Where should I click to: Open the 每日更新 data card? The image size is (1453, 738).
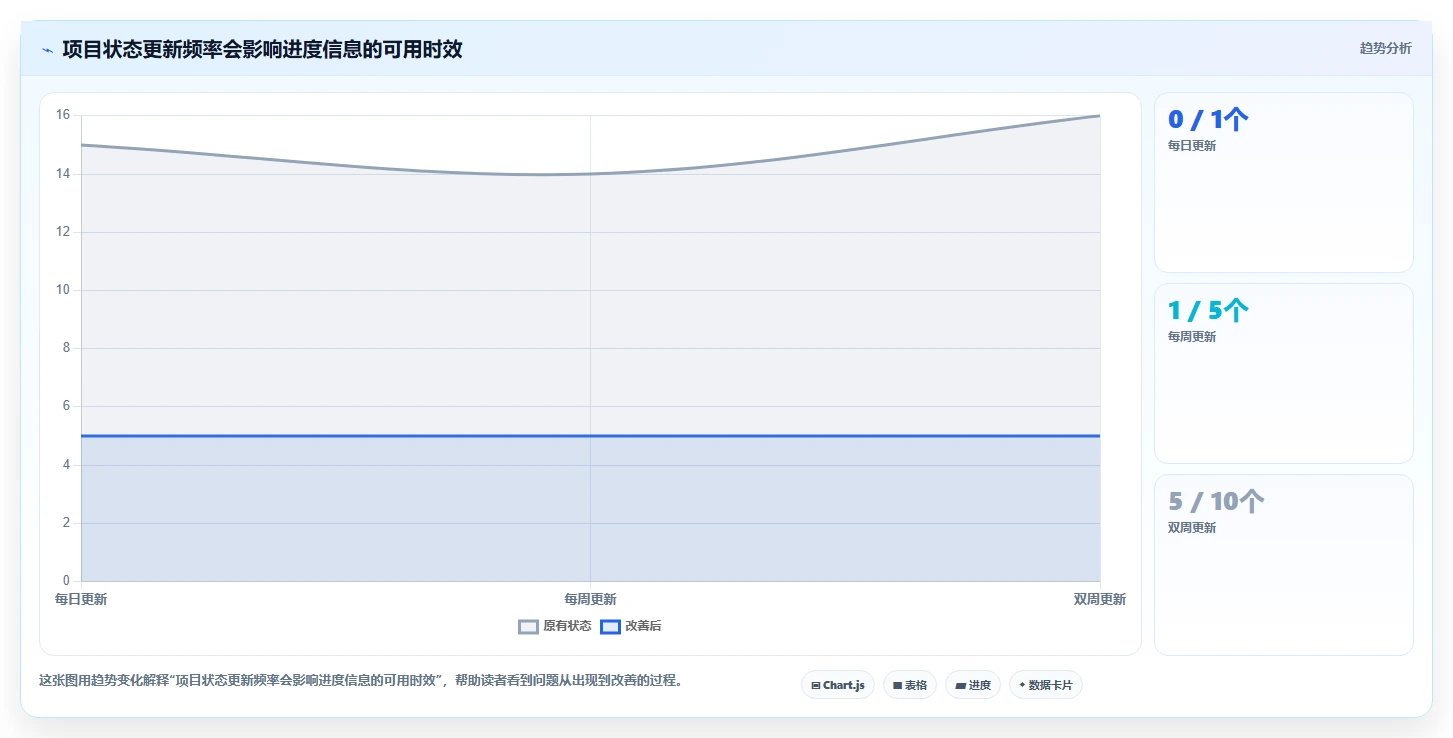point(1284,183)
